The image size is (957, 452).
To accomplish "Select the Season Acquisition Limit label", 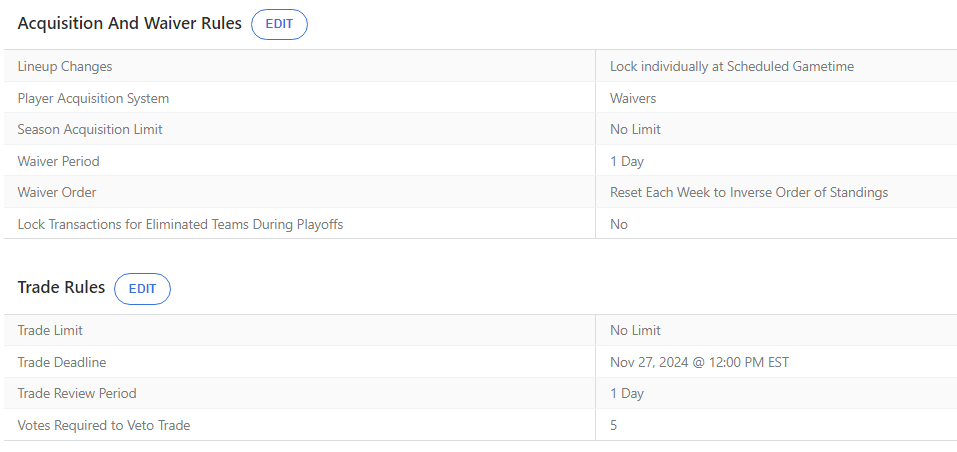I will coord(90,129).
